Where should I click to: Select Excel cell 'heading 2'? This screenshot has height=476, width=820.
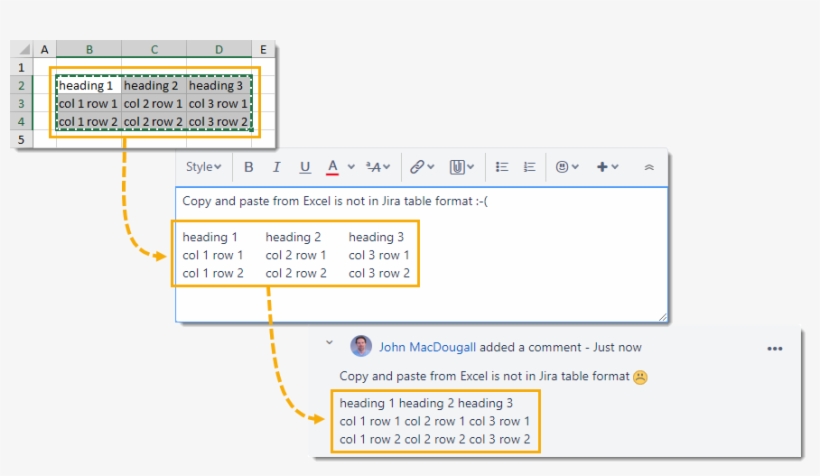click(154, 86)
